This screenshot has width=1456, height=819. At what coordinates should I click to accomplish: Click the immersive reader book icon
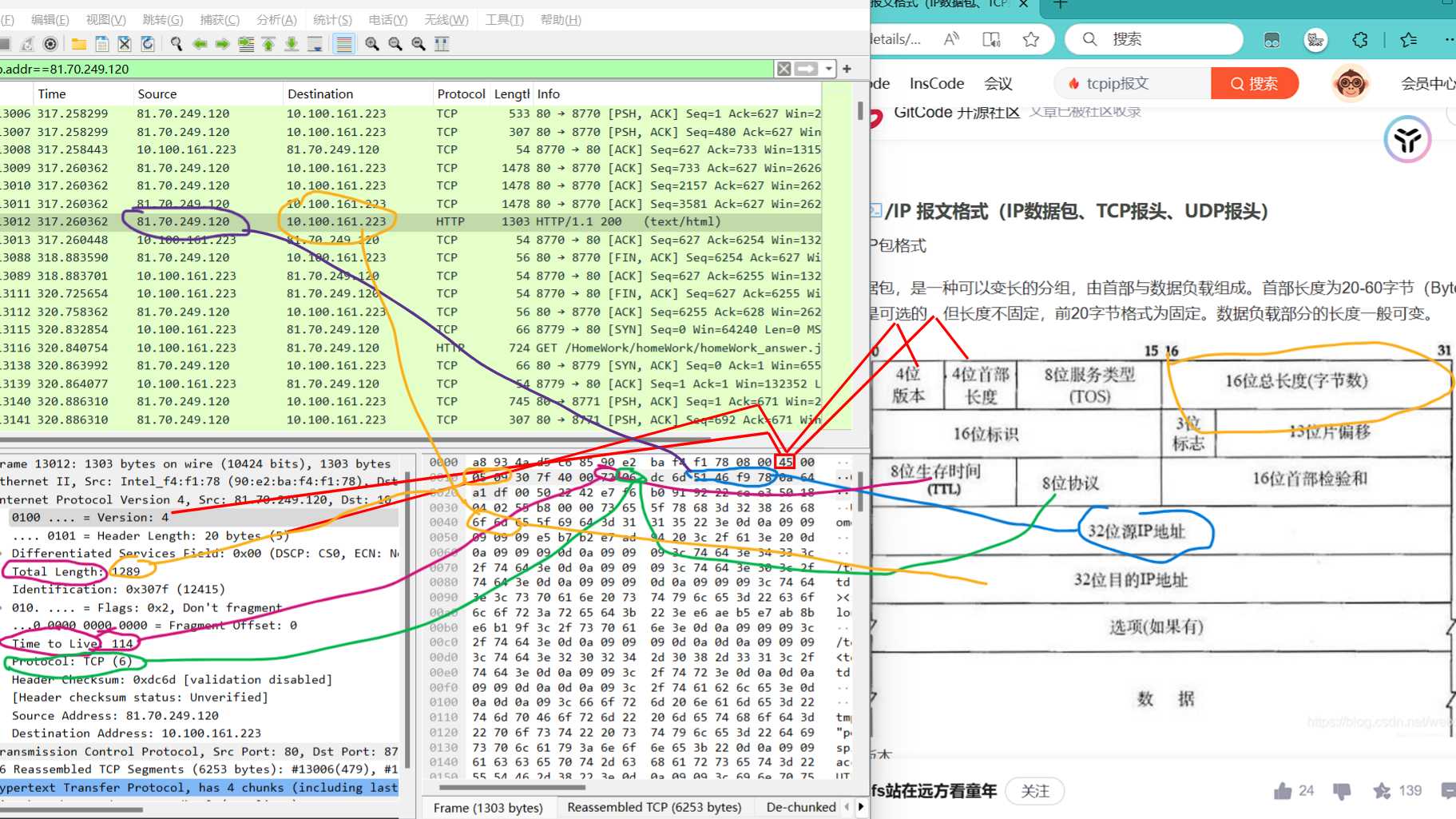coord(991,39)
